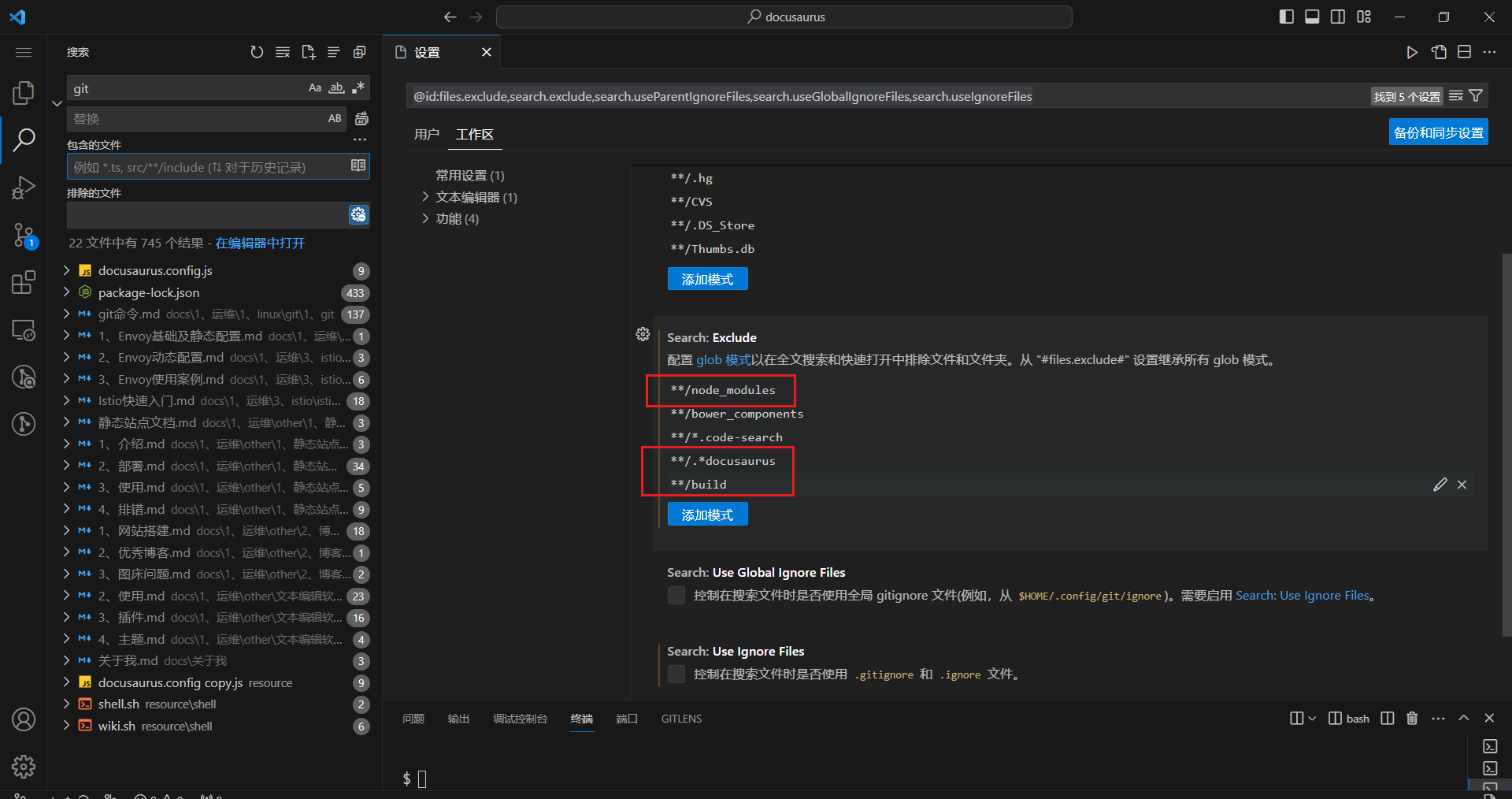
Task: Open Accounts menu in activity bar
Action: [x=24, y=719]
